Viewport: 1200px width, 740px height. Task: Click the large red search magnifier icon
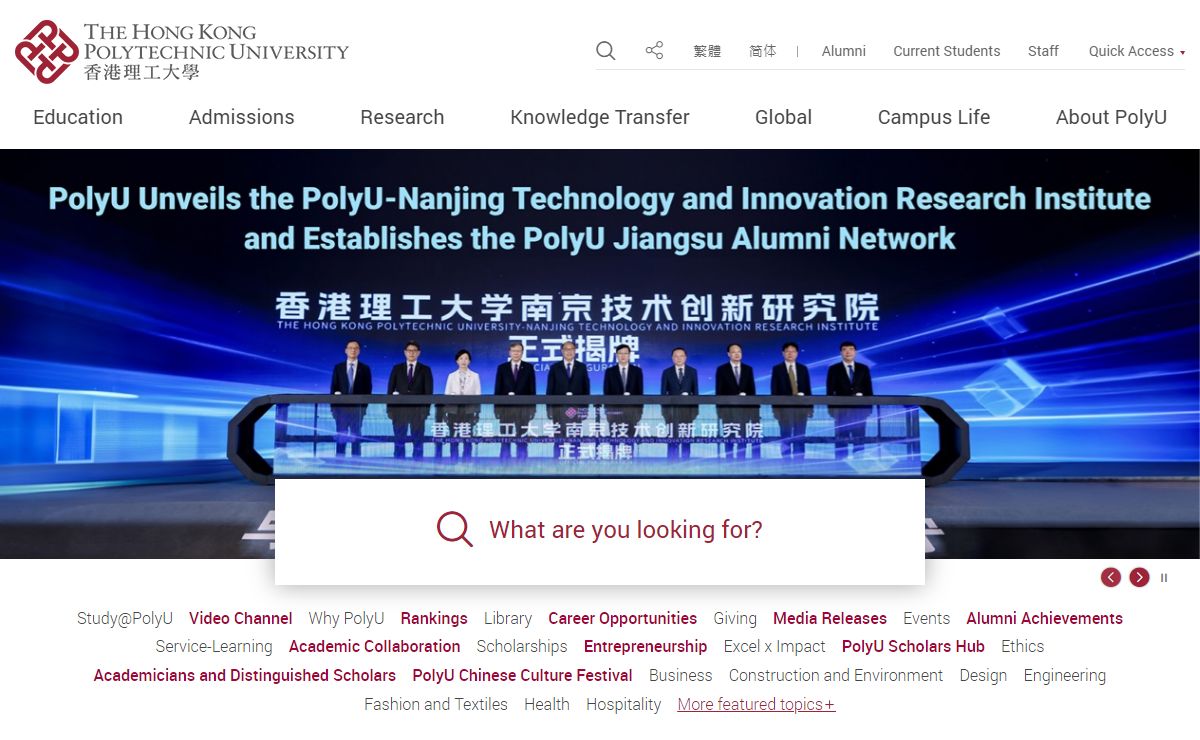point(454,529)
